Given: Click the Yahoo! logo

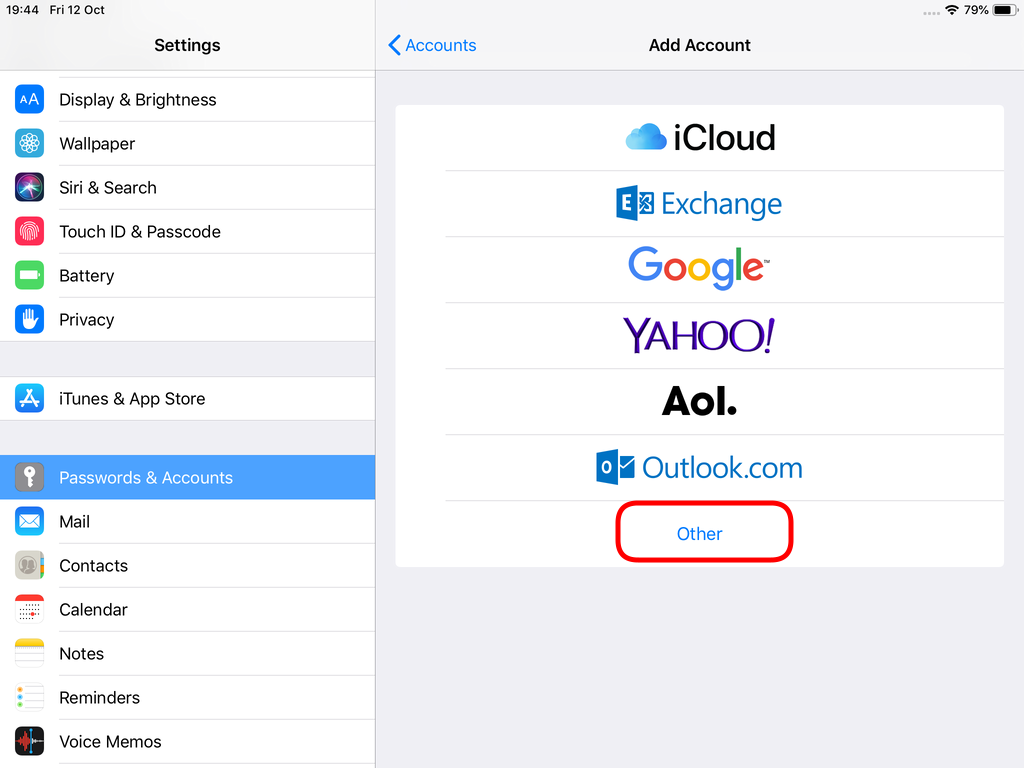Looking at the screenshot, I should click(x=699, y=335).
